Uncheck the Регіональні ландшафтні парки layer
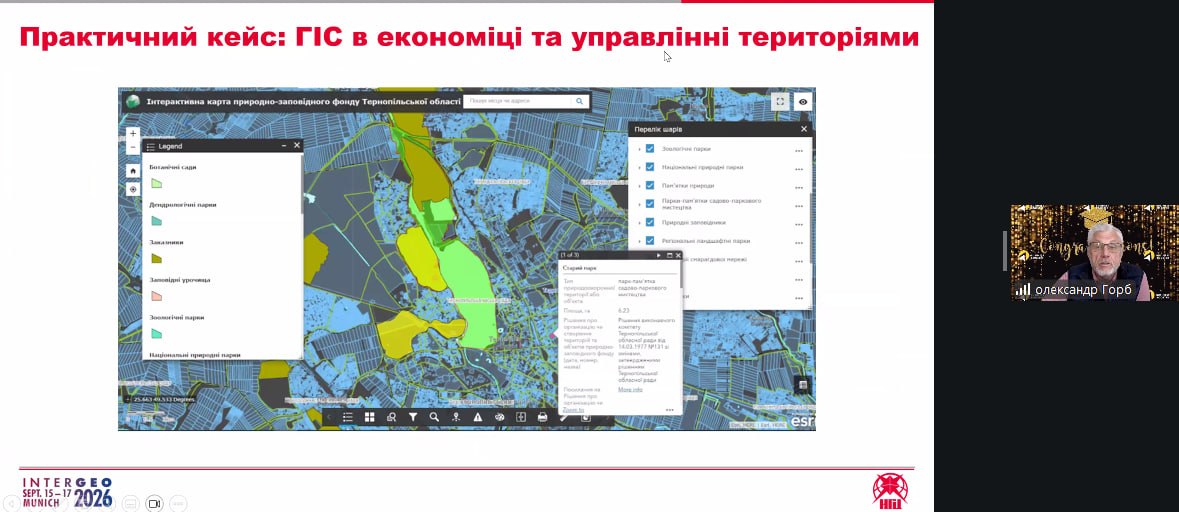Image resolution: width=1179 pixels, height=512 pixels. click(650, 241)
